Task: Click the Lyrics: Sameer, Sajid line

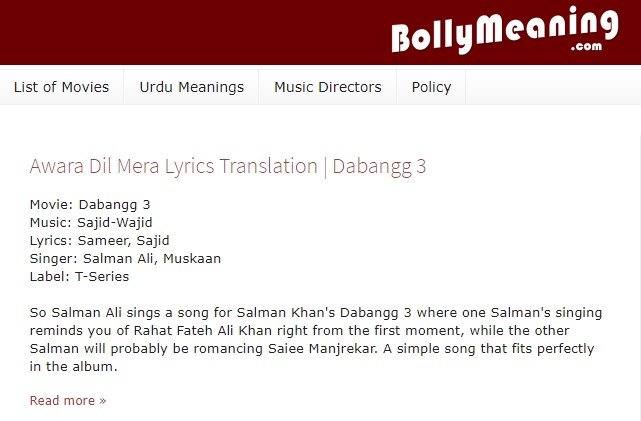Action: click(99, 240)
